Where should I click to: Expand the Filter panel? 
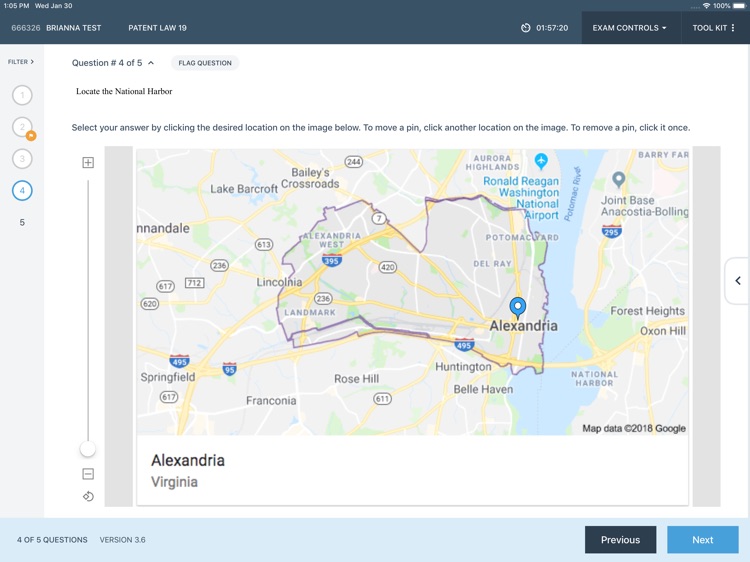pos(21,62)
